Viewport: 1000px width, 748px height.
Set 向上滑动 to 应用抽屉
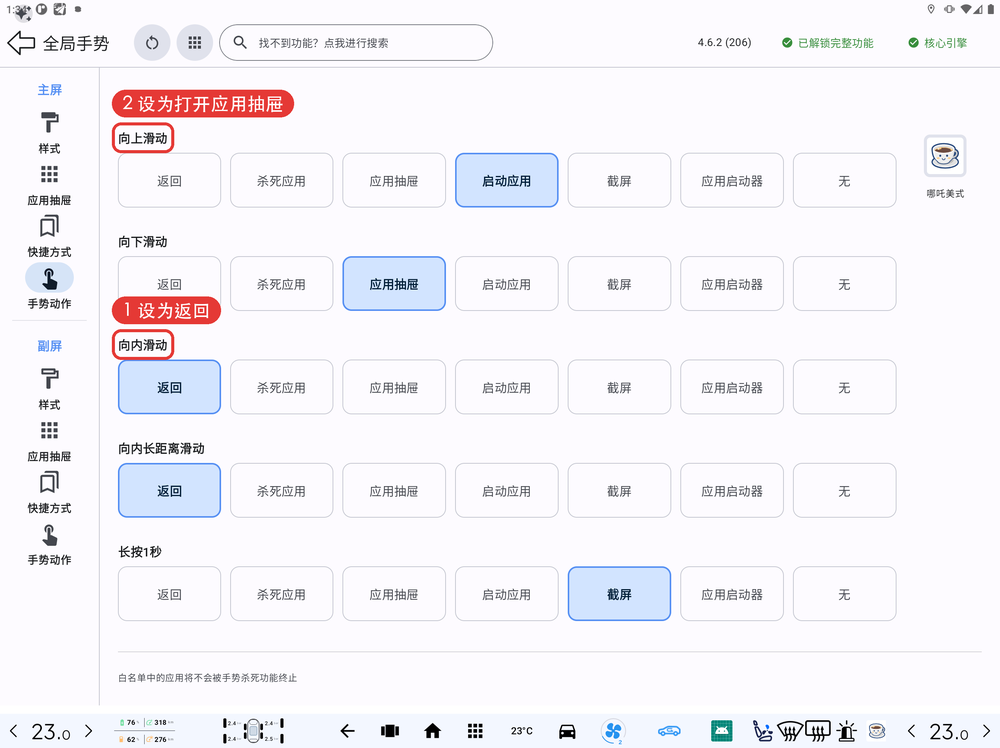click(394, 180)
